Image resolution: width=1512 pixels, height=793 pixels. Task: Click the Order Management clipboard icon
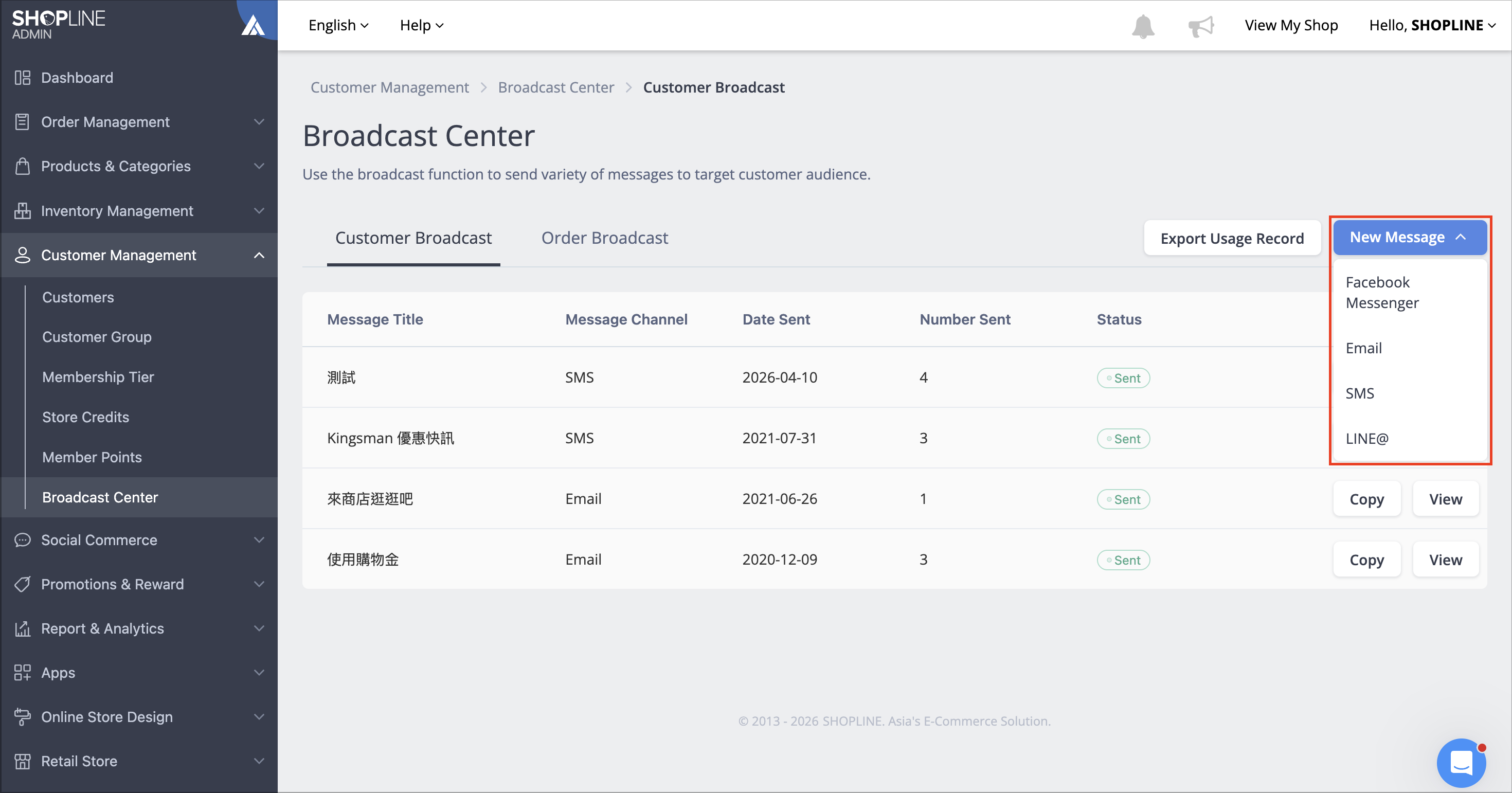[22, 121]
